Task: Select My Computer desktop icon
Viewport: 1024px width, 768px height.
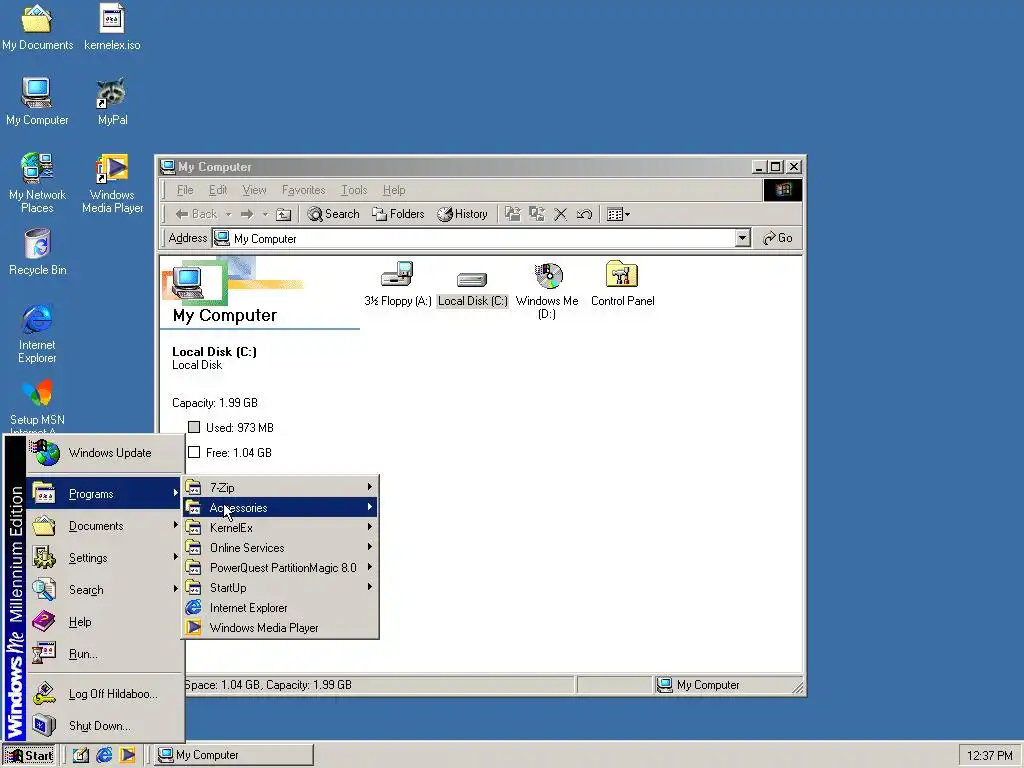Action: click(x=37, y=101)
